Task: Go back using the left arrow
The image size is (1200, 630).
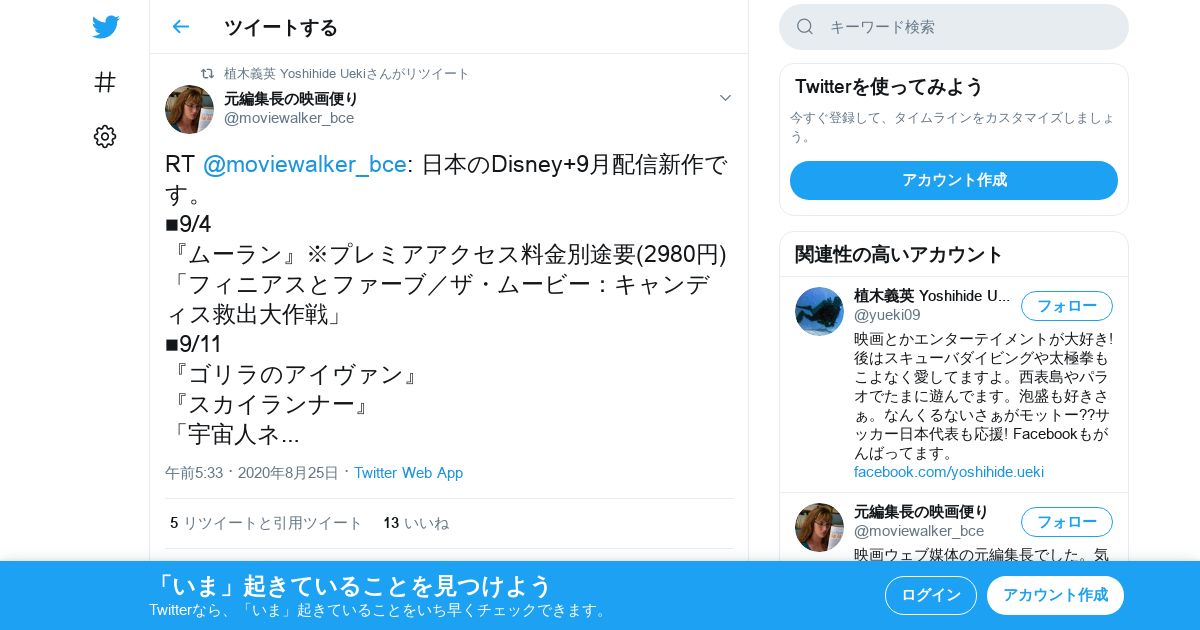Action: (180, 27)
